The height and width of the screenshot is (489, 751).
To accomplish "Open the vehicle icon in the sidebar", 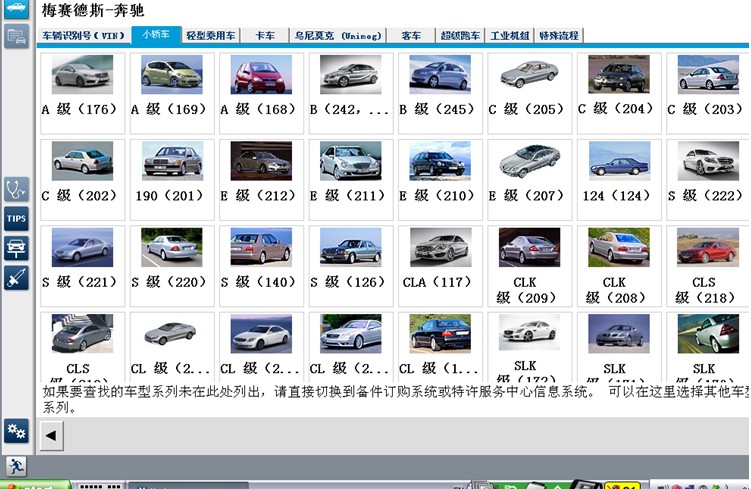I will coord(16,8).
